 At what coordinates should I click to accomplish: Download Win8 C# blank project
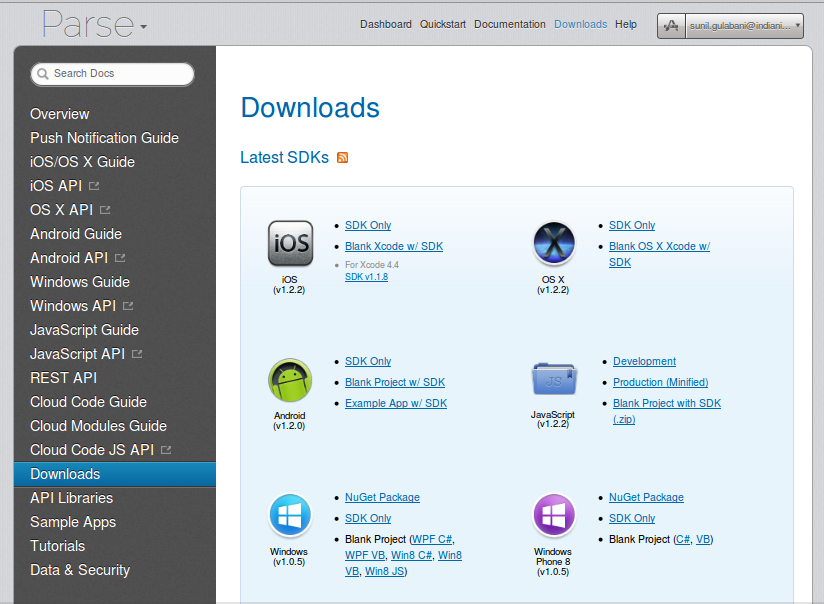[x=411, y=555]
